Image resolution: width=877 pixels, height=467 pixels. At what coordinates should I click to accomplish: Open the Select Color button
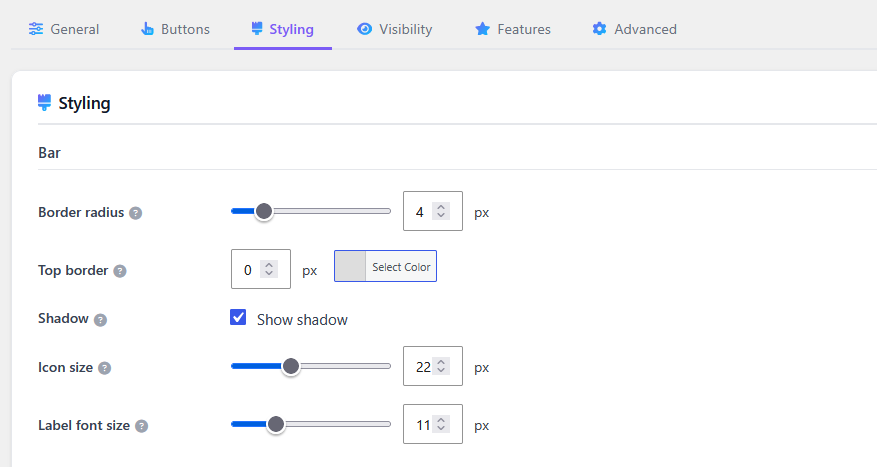(x=385, y=266)
